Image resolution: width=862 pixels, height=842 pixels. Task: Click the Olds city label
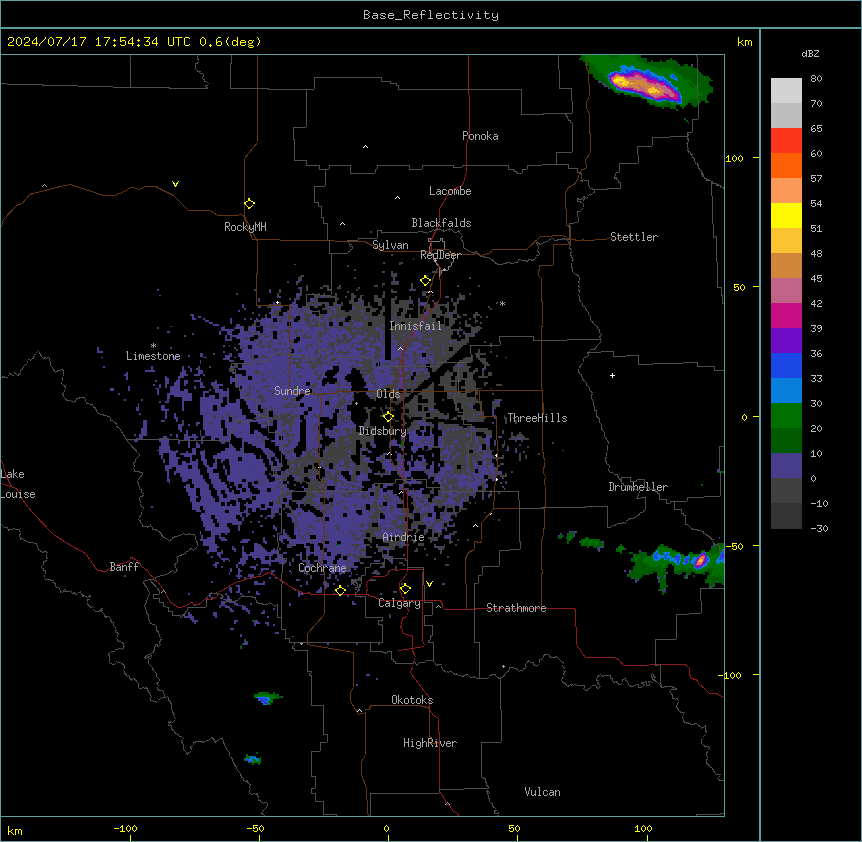[x=388, y=394]
